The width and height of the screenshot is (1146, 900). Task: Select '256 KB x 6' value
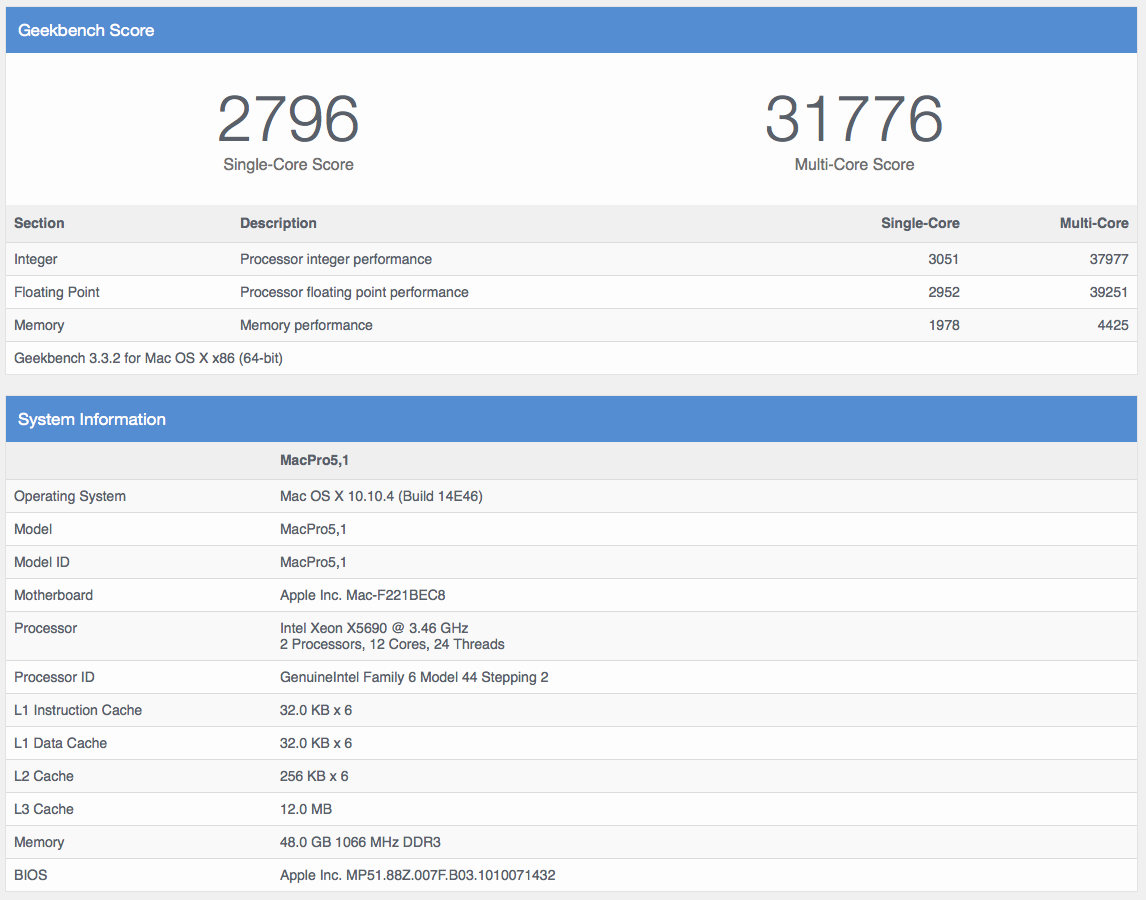tap(314, 776)
